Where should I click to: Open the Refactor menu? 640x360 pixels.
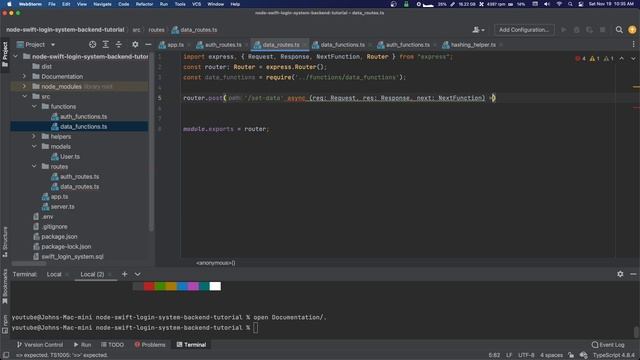[144, 4]
